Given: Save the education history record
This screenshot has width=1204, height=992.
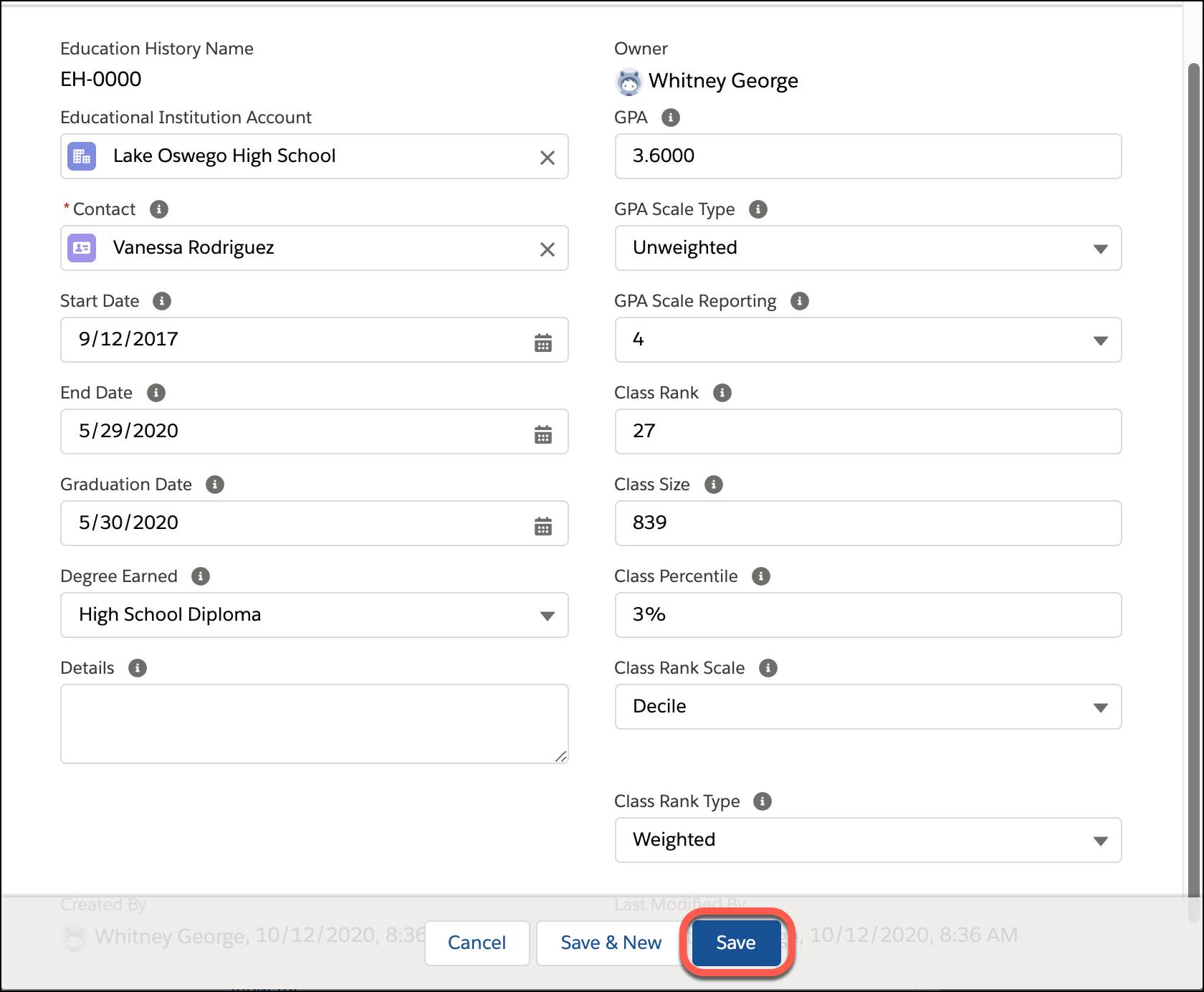Looking at the screenshot, I should pos(735,943).
